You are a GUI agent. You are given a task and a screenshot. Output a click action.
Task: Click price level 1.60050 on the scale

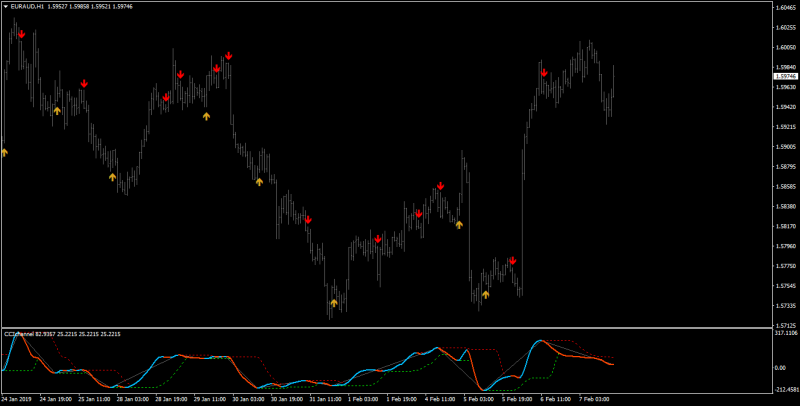786,47
